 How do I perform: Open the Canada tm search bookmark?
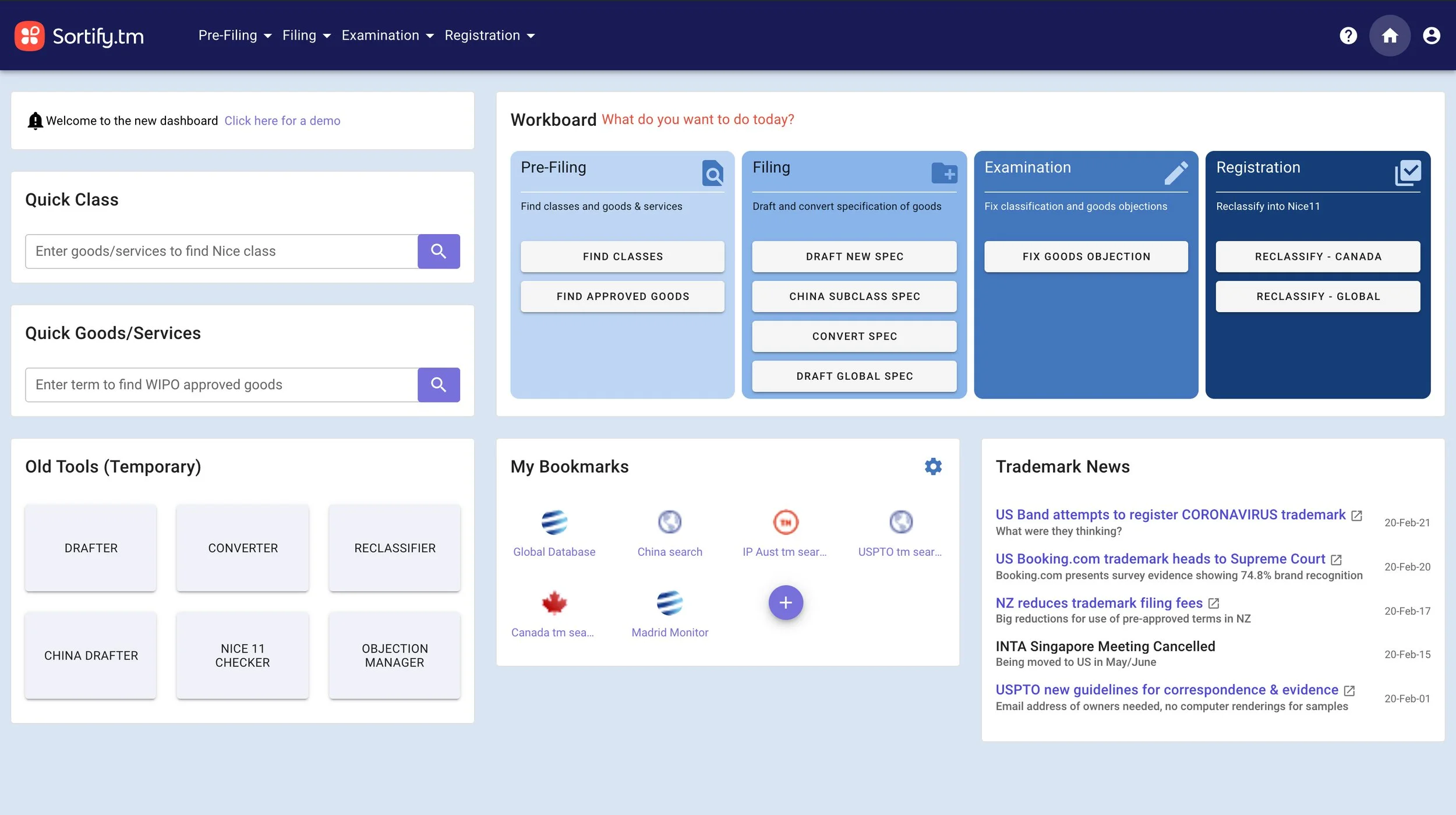pyautogui.click(x=553, y=604)
